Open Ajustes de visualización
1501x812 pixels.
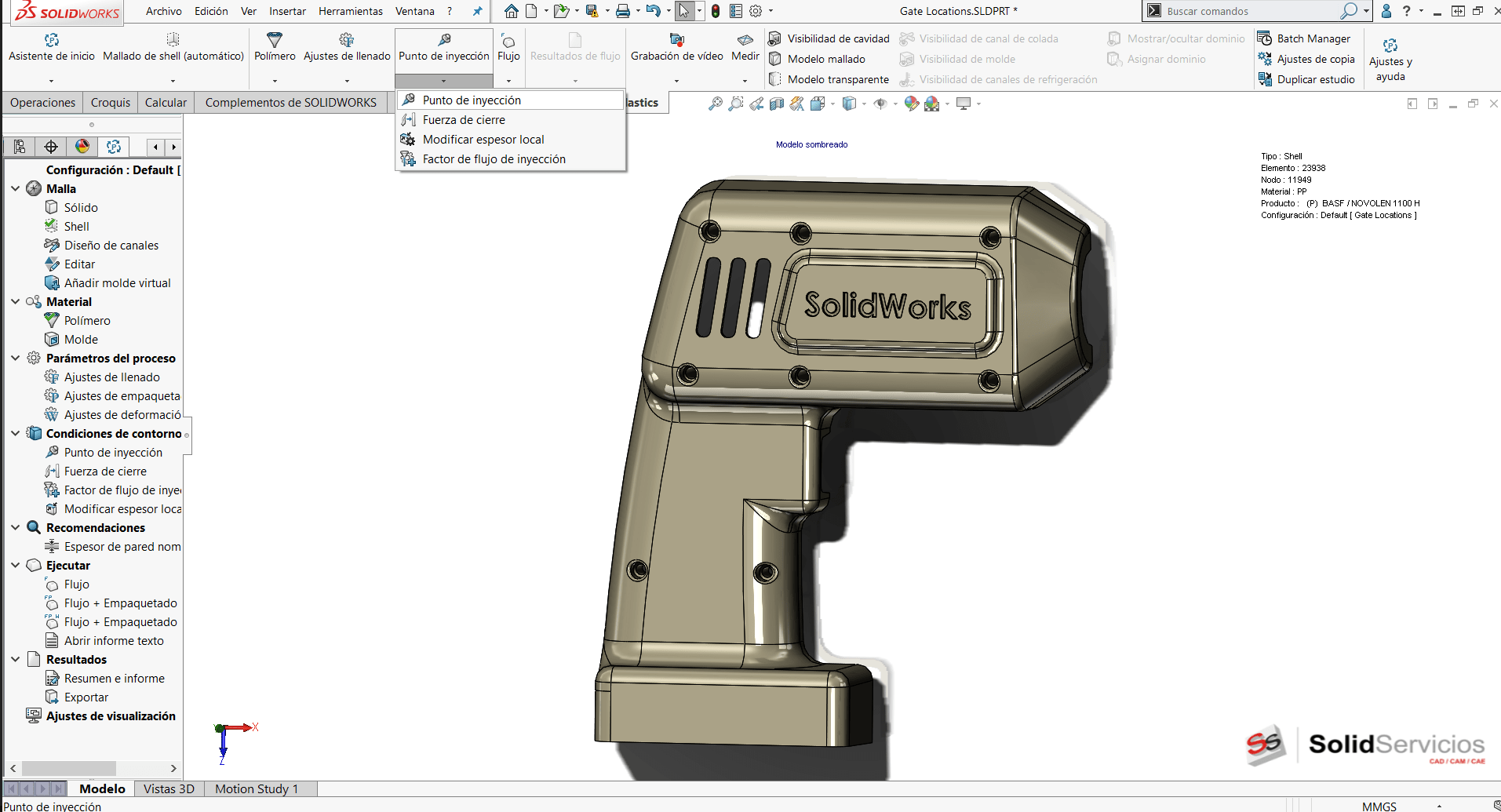point(101,716)
